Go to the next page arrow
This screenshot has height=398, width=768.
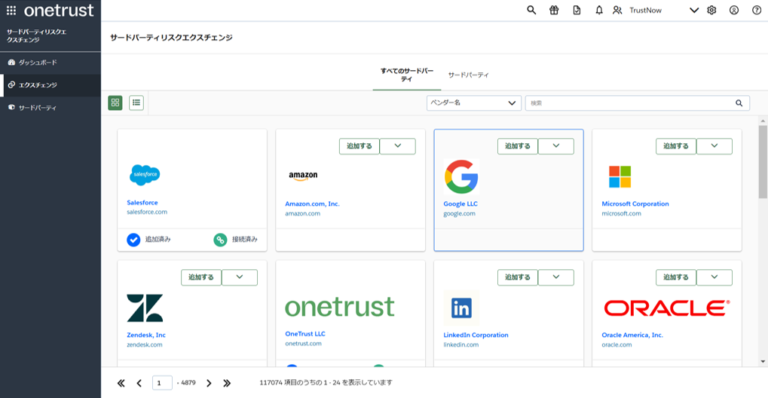(209, 383)
